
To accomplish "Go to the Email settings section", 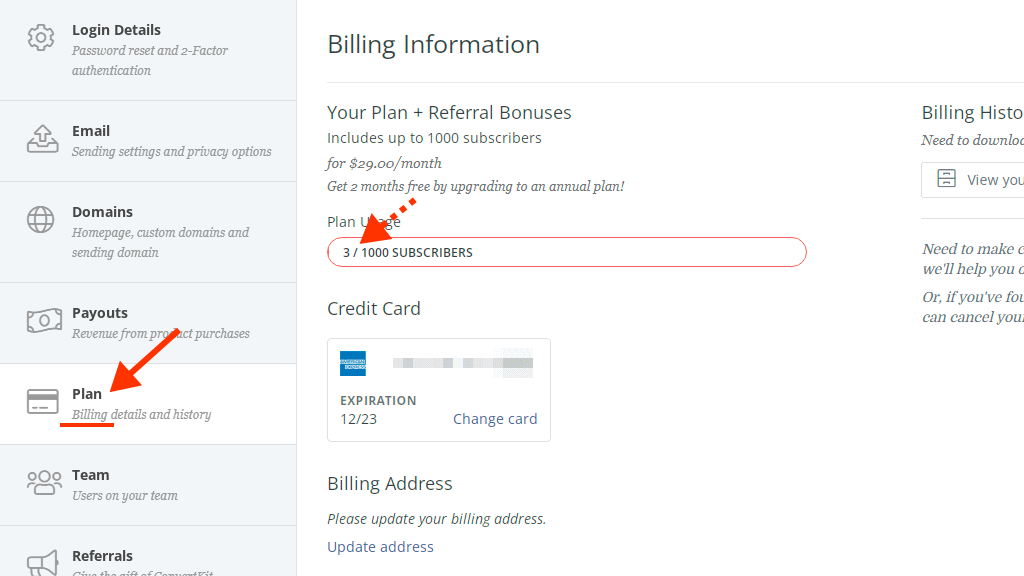I will 148,141.
